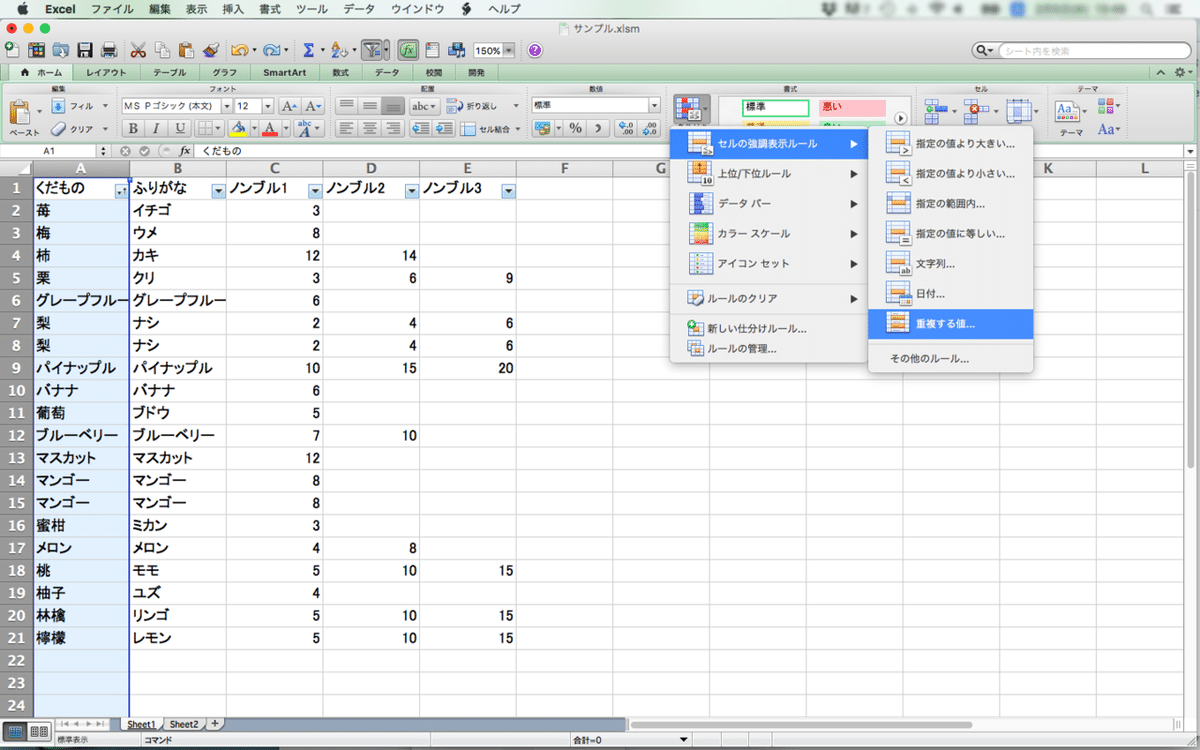Click the Copy icon in toolbar
Screen dimensions: 1200x750
click(x=162, y=50)
